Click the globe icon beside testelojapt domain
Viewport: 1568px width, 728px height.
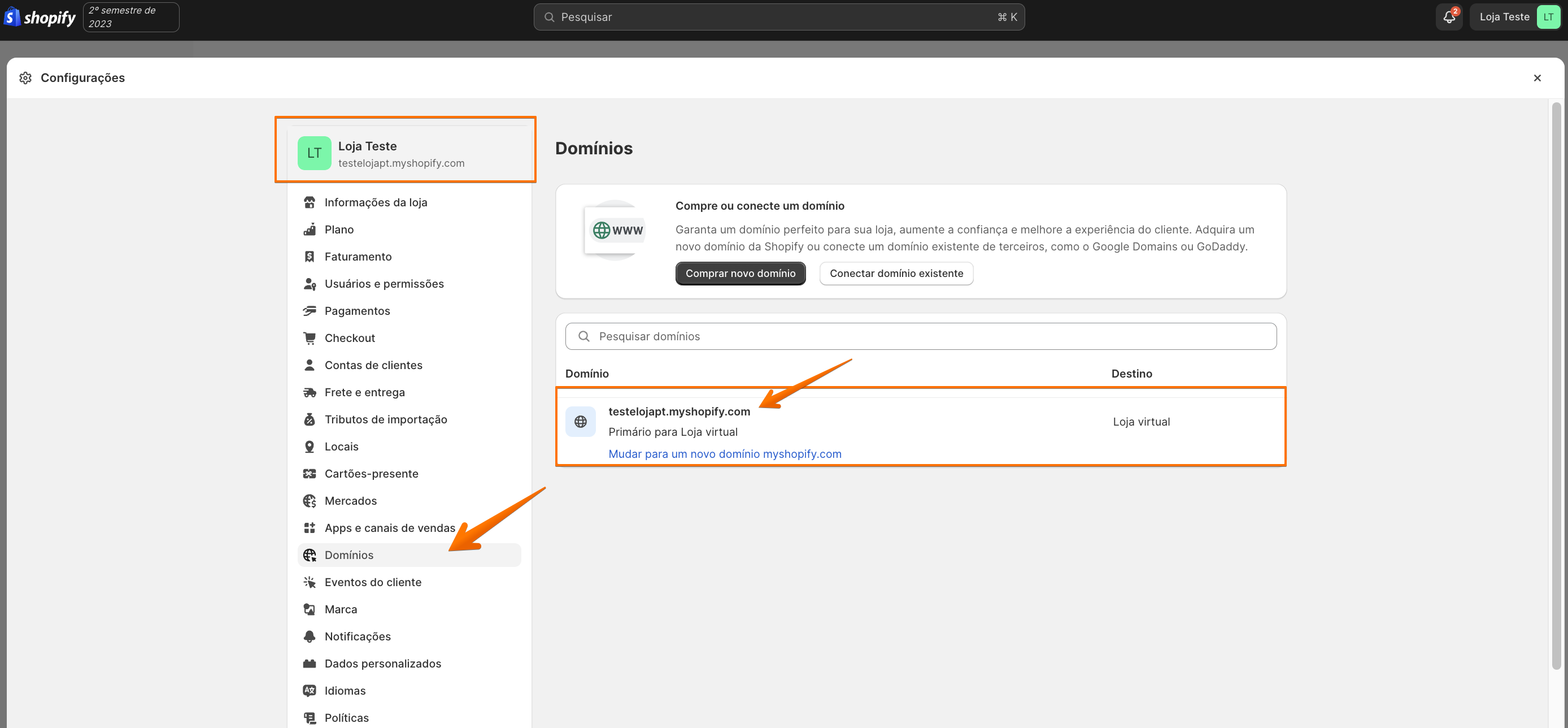click(580, 422)
